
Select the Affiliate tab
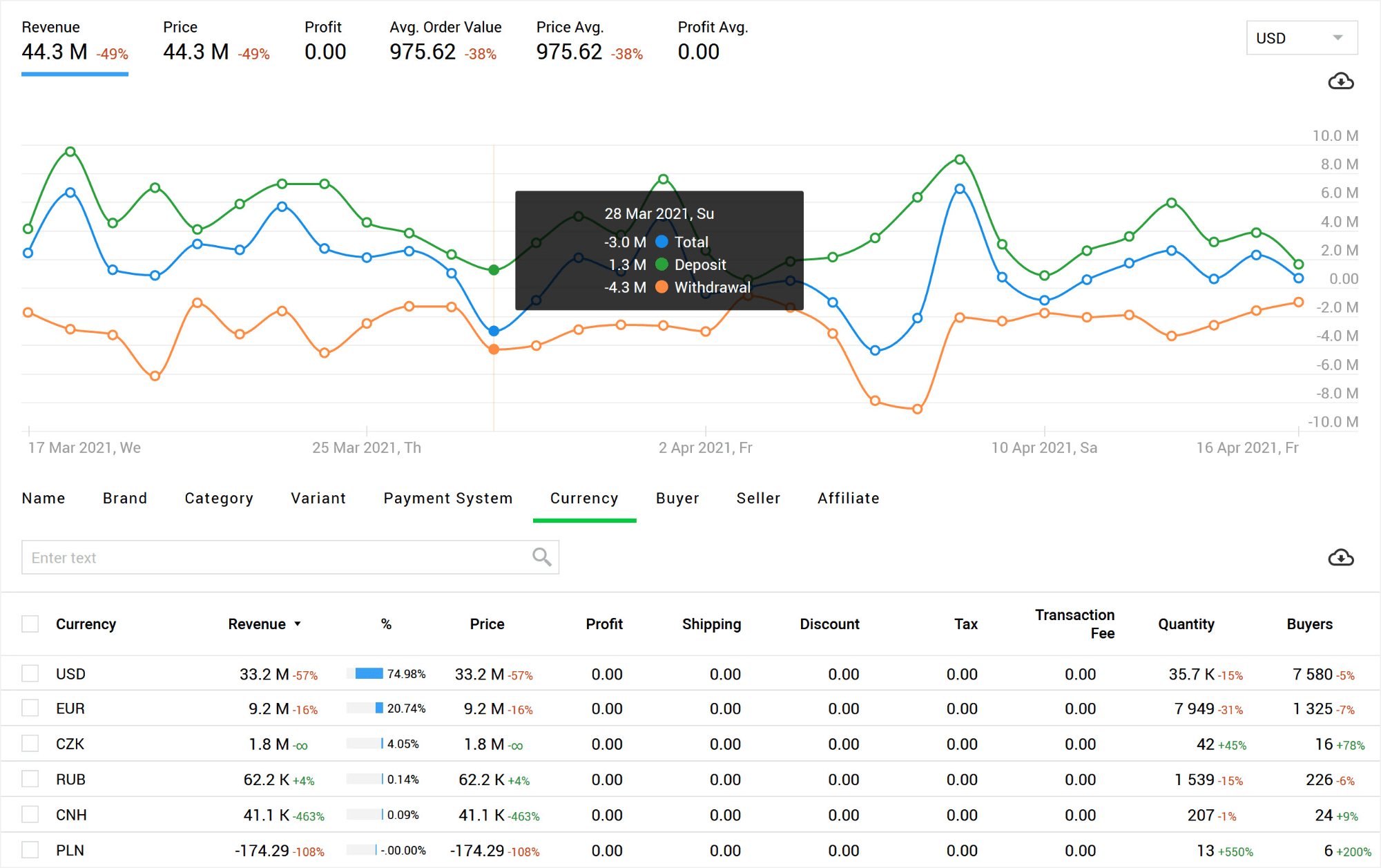pyautogui.click(x=848, y=498)
